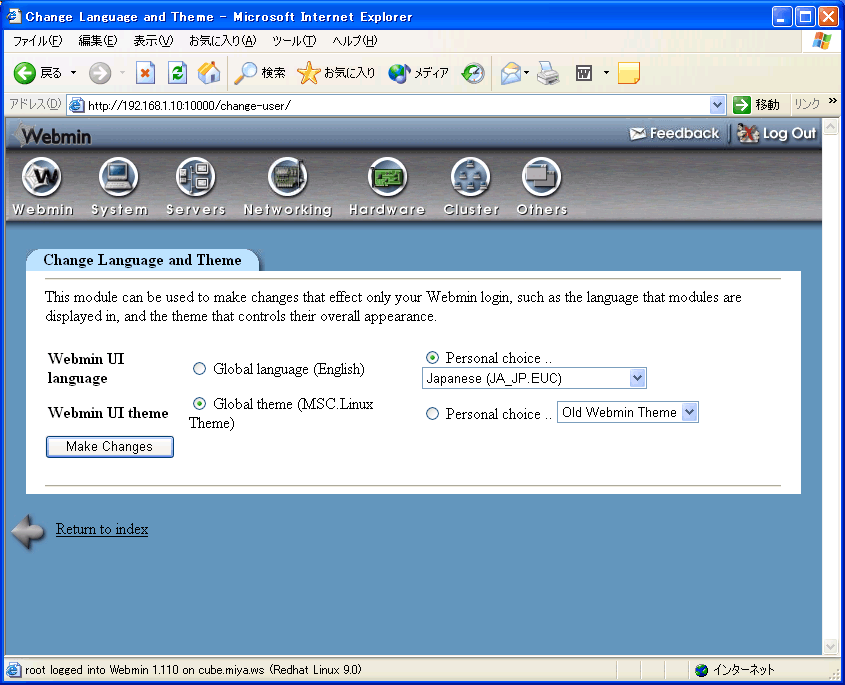Click the リンク Links toolbar label
Image resolution: width=845 pixels, height=685 pixels.
(x=807, y=104)
